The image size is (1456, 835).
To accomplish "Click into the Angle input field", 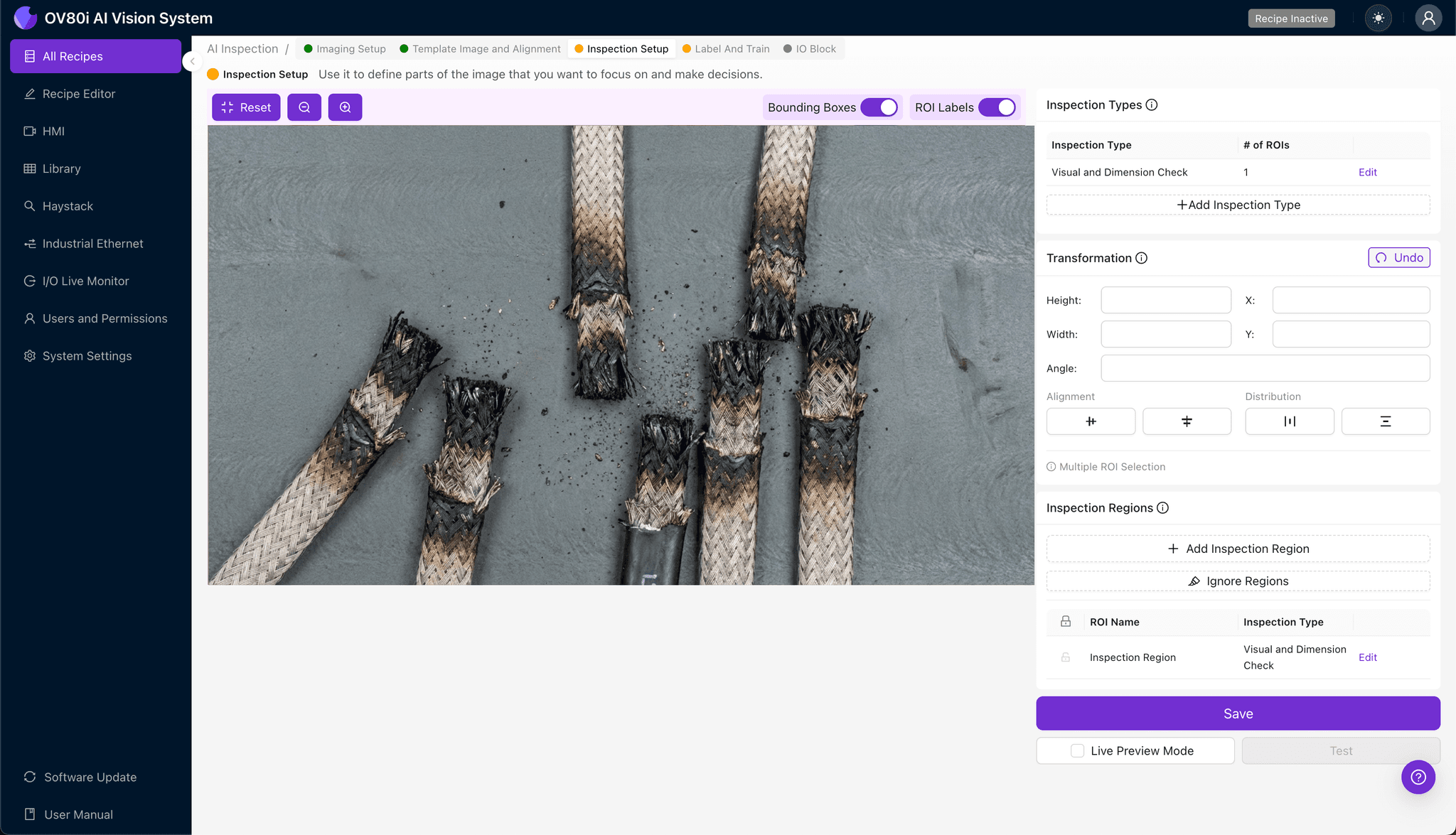I will pos(1265,368).
